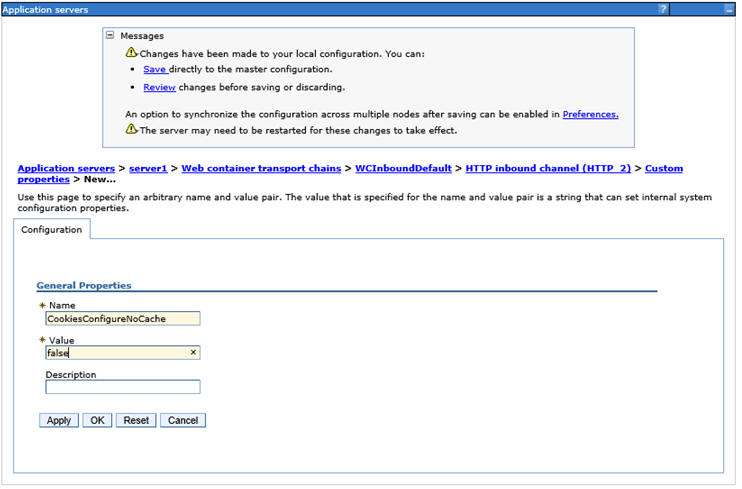Minimize the Application servers panel

pyautogui.click(x=729, y=9)
